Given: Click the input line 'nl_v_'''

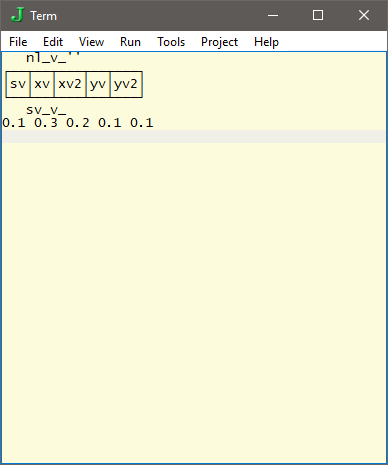Looking at the screenshot, I should (x=53, y=58).
